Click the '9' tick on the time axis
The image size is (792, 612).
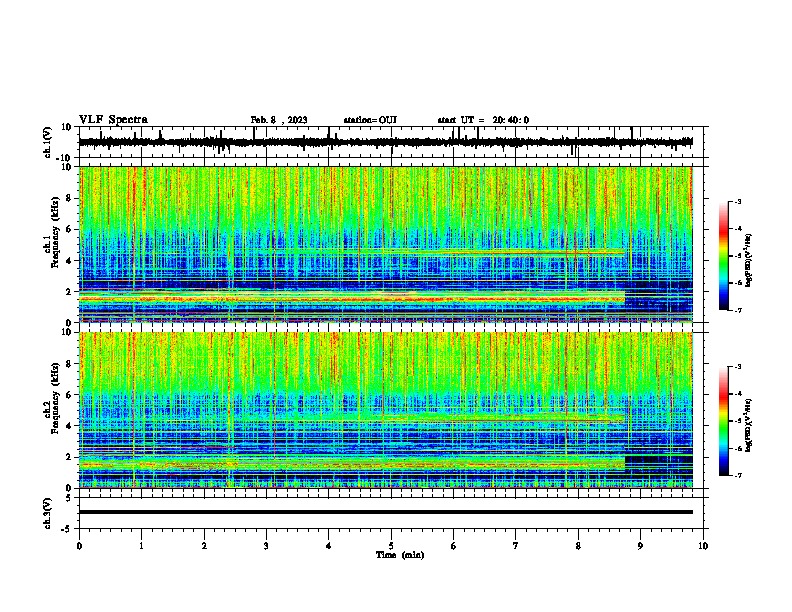[x=640, y=546]
